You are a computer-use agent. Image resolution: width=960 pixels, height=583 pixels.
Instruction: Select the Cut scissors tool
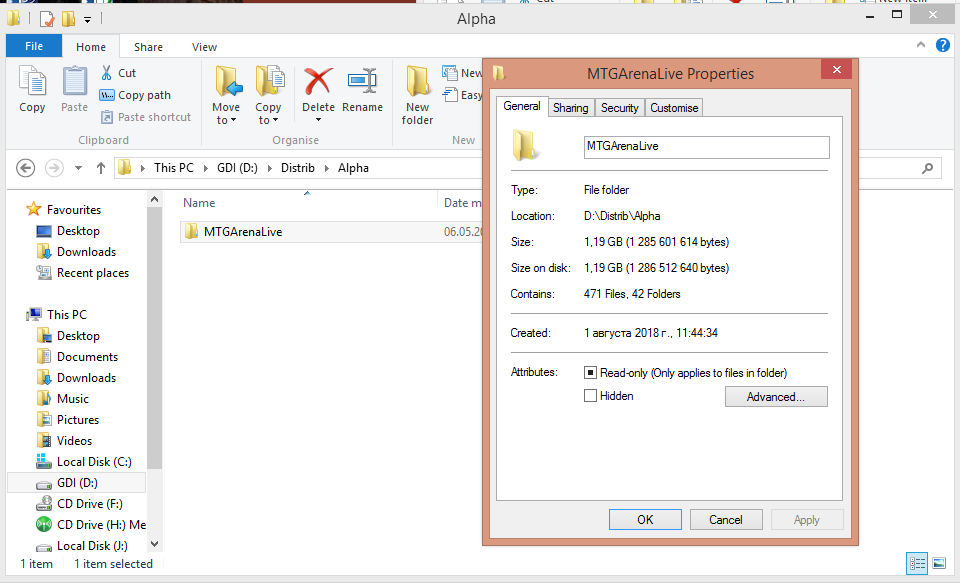[x=108, y=73]
